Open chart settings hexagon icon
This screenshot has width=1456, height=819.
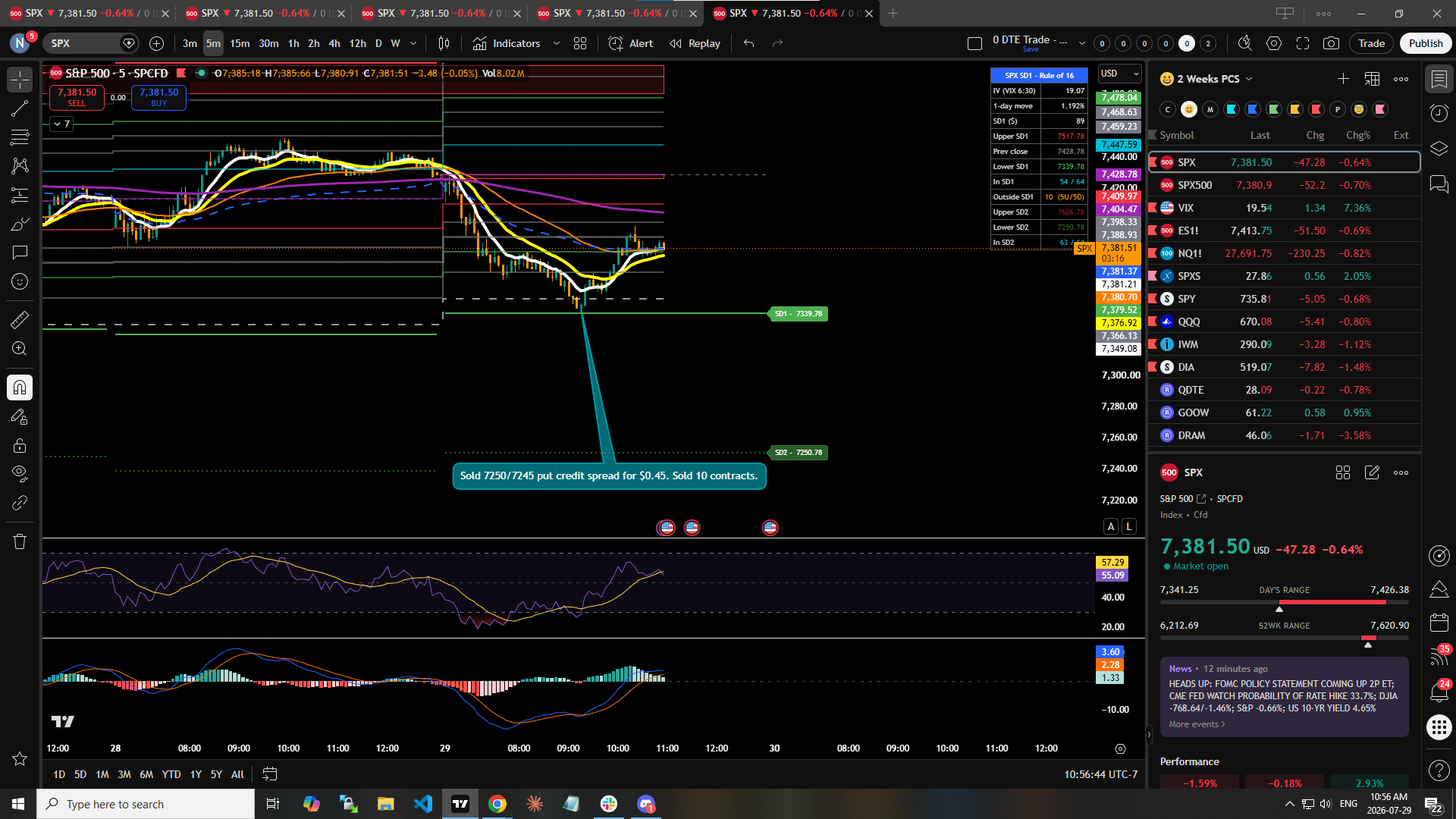(1274, 43)
